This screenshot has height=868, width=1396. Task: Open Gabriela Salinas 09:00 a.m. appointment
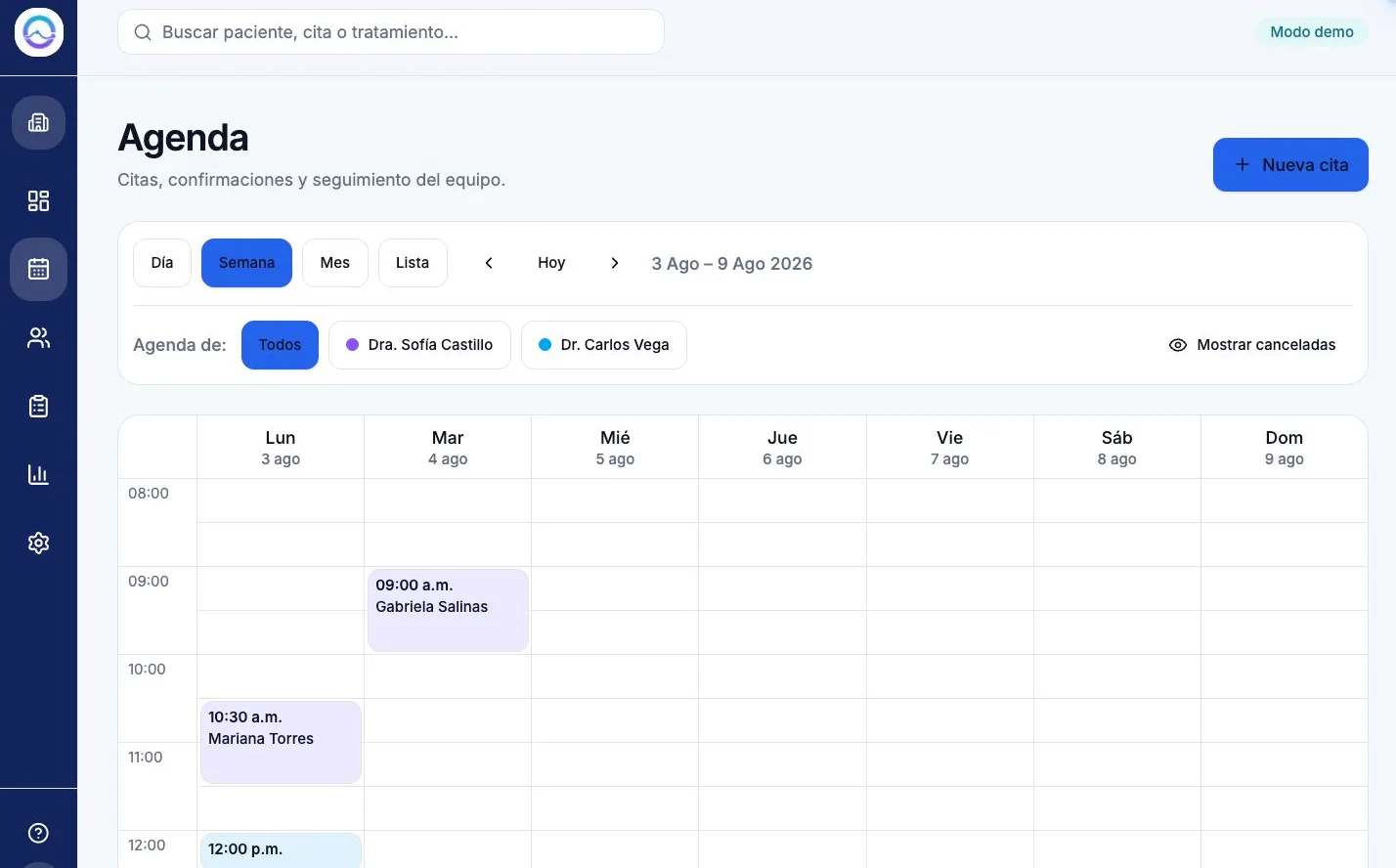448,610
